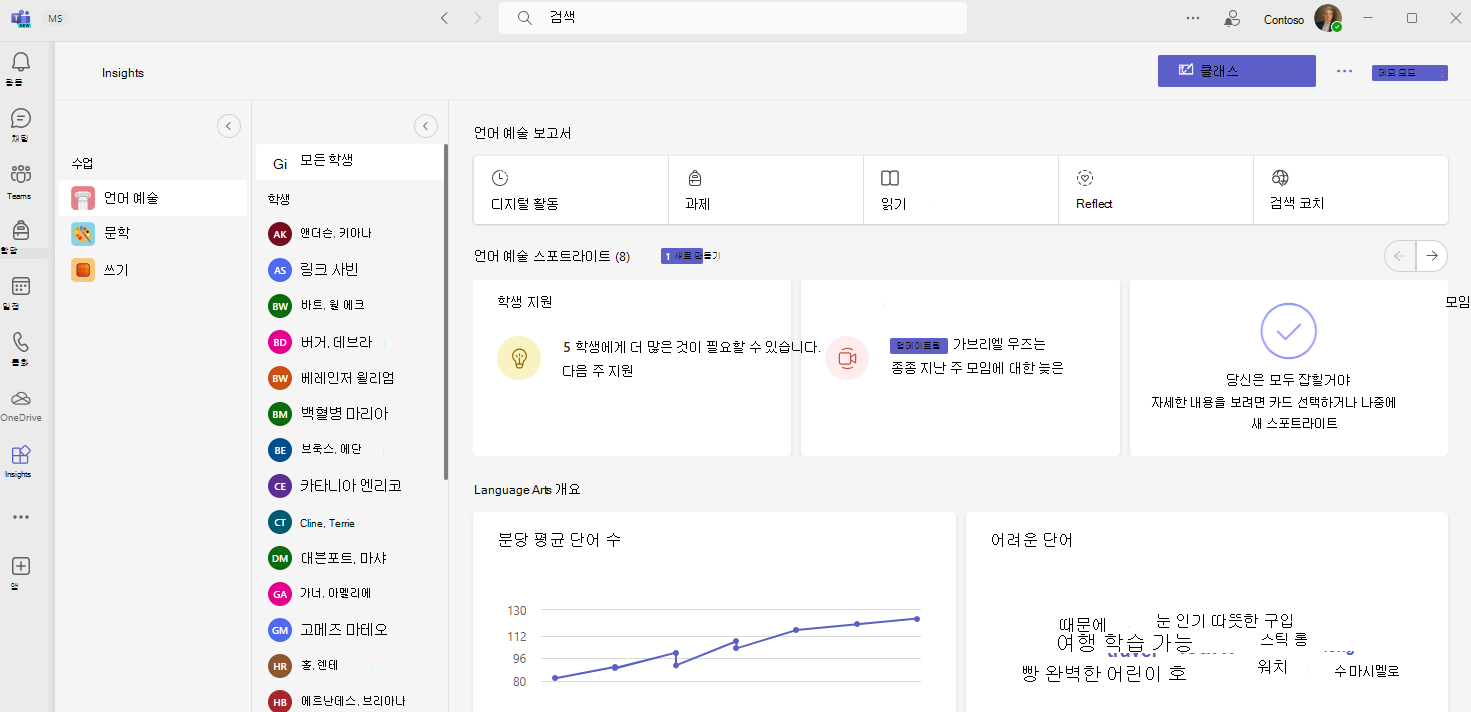Collapse the student list panel chevron
1471x712 pixels.
point(426,126)
